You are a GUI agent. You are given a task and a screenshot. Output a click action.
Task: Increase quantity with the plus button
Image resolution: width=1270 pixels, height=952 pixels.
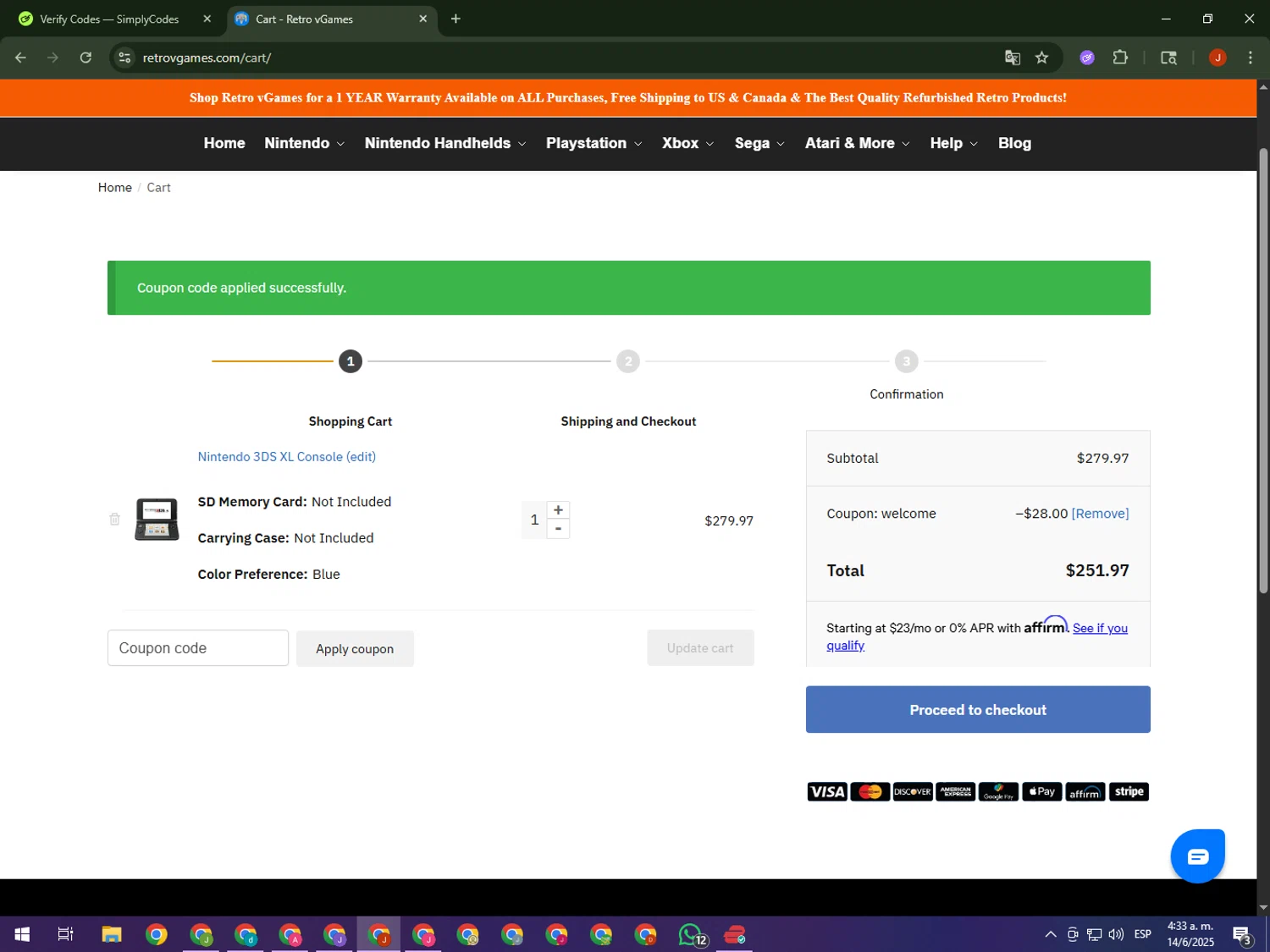[558, 509]
